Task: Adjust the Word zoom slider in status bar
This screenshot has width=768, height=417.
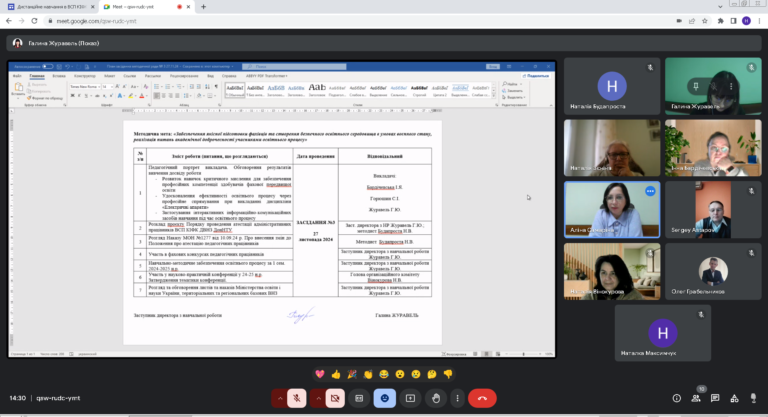Action: [523, 354]
